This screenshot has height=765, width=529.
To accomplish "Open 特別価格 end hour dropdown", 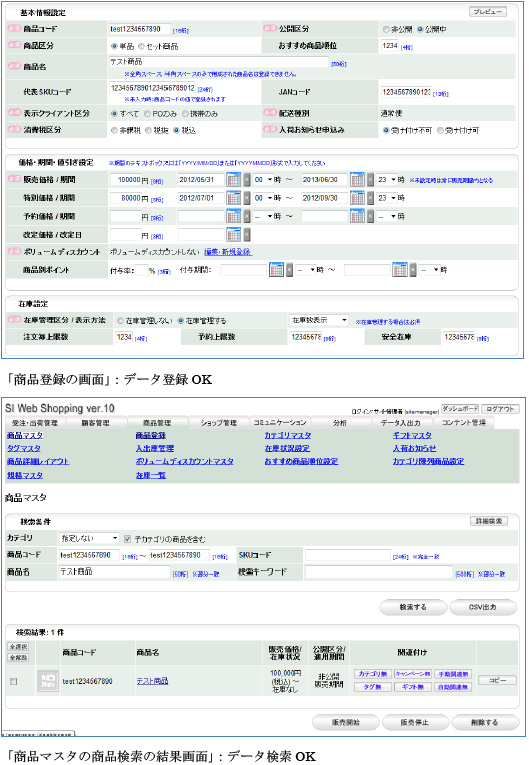I will tap(387, 198).
